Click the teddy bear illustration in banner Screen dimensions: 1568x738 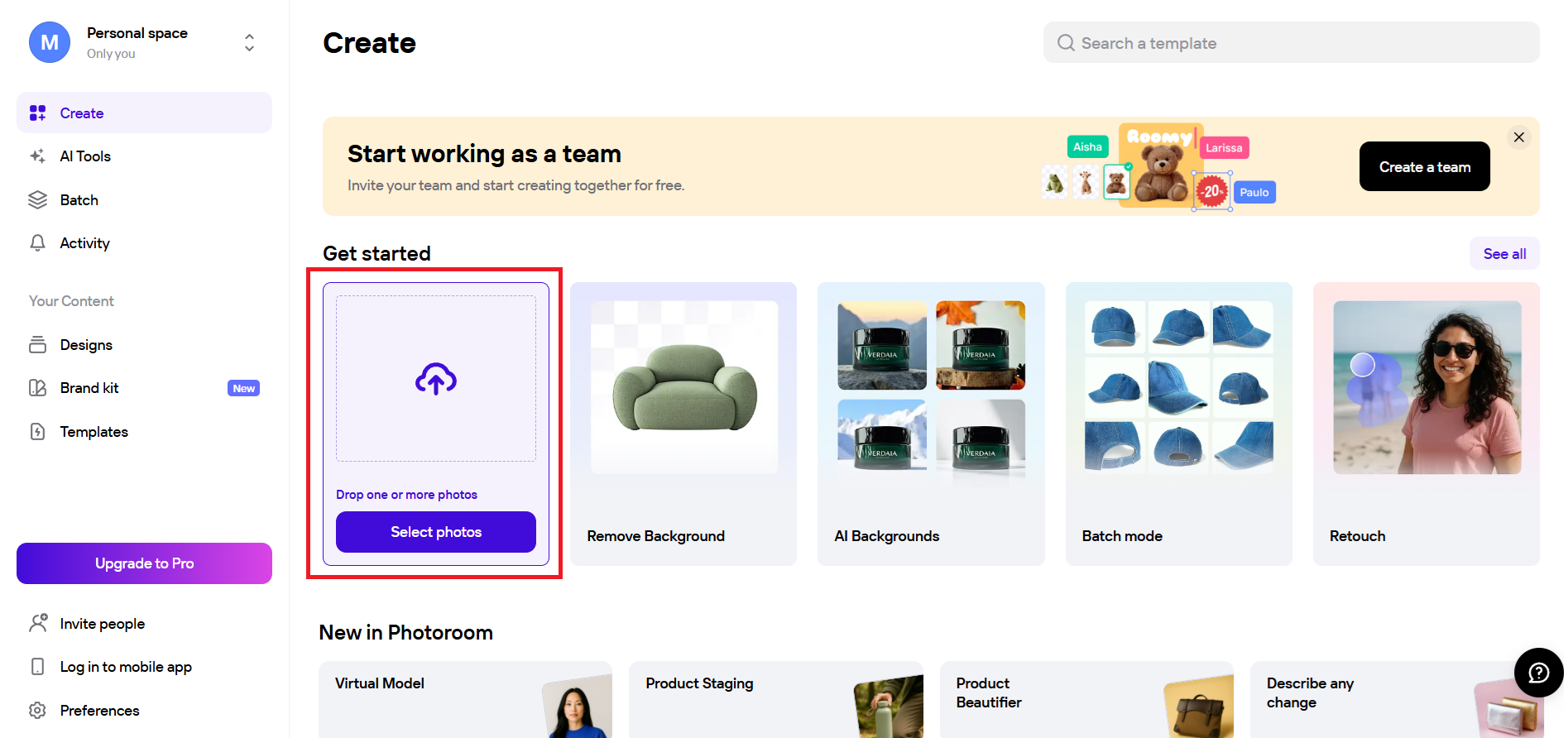point(1161,174)
